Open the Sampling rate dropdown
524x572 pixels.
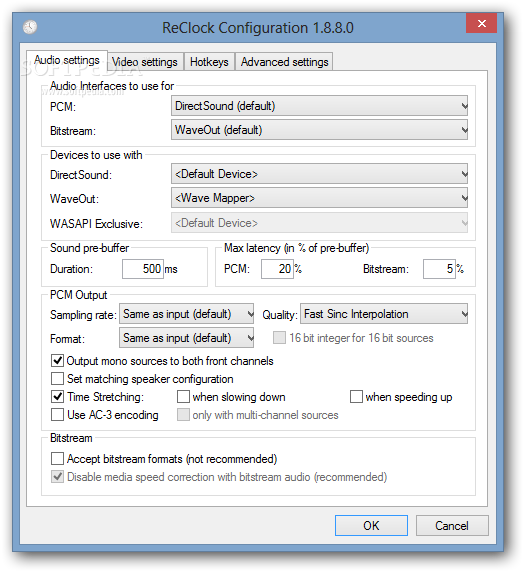click(186, 314)
